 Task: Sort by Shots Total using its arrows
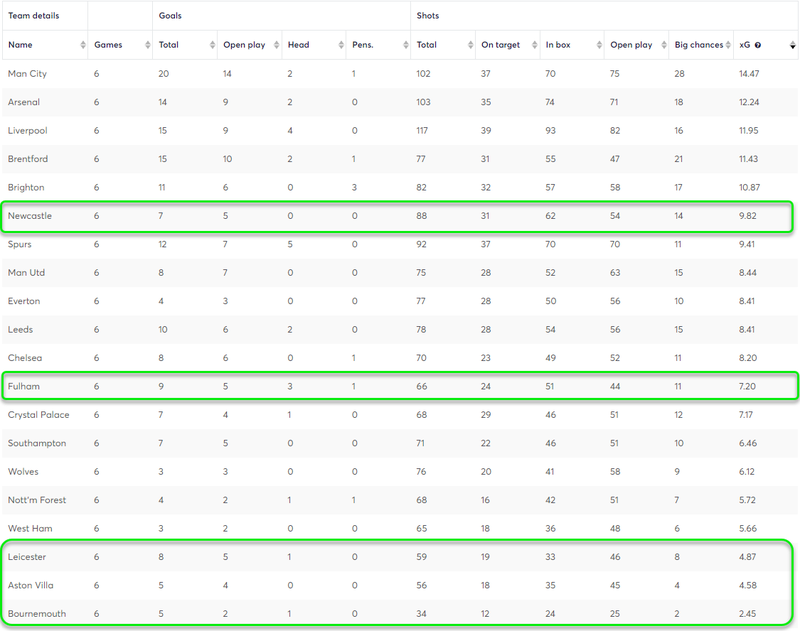pos(470,45)
